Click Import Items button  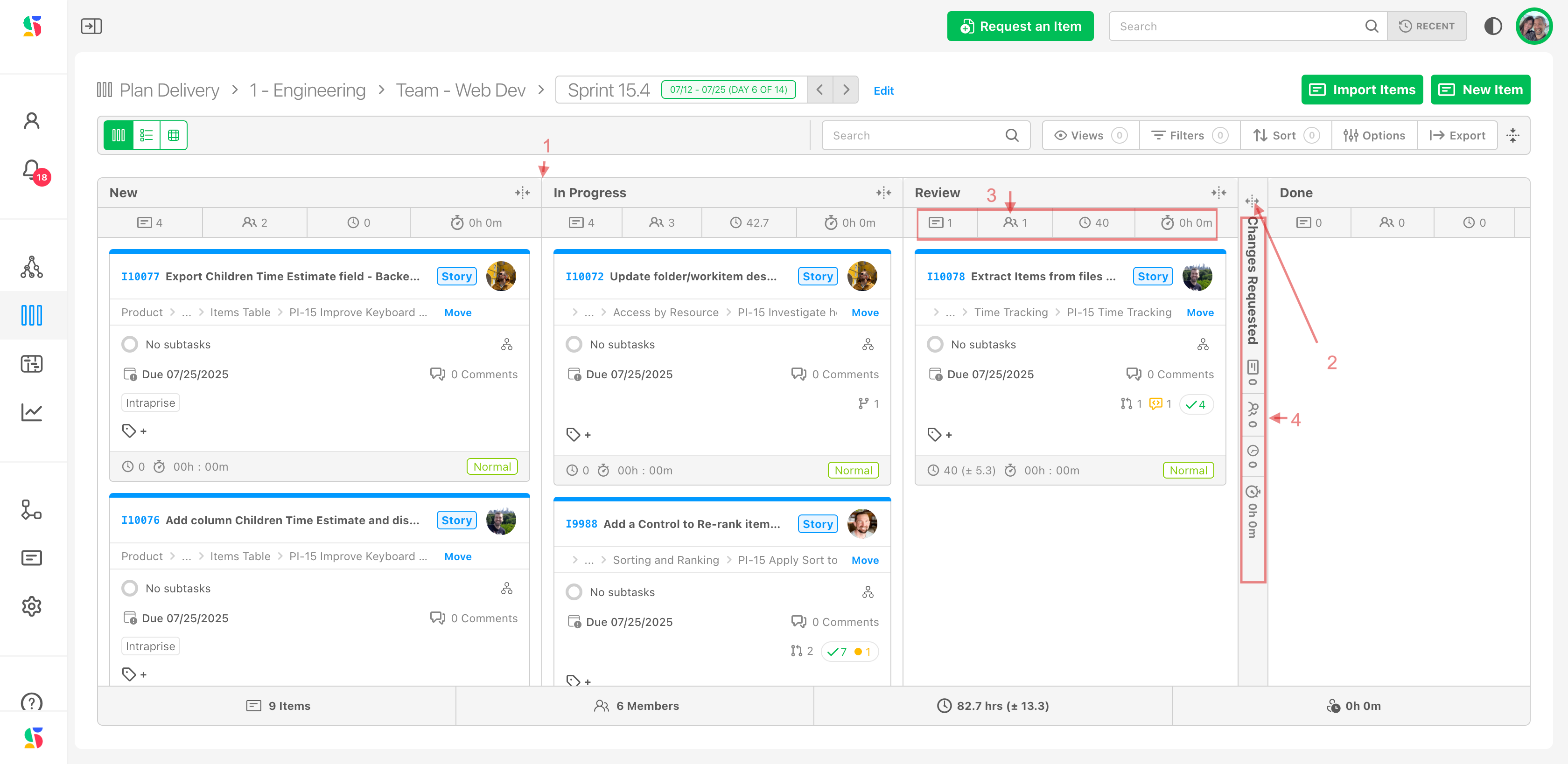tap(1362, 90)
